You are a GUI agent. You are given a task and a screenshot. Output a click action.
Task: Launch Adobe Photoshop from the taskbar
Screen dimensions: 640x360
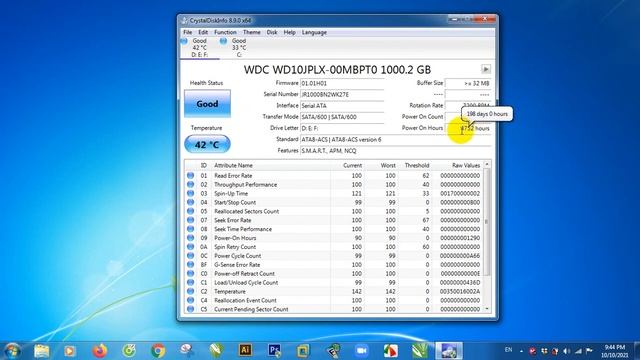[x=275, y=350]
